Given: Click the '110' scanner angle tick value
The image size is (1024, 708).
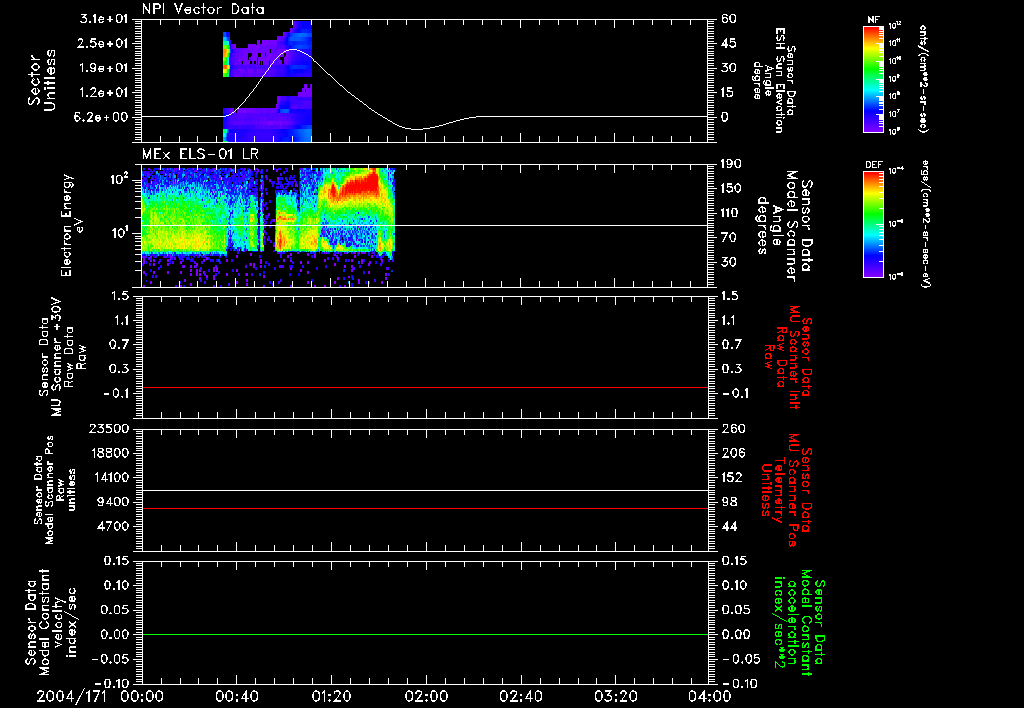Looking at the screenshot, I should click(731, 213).
